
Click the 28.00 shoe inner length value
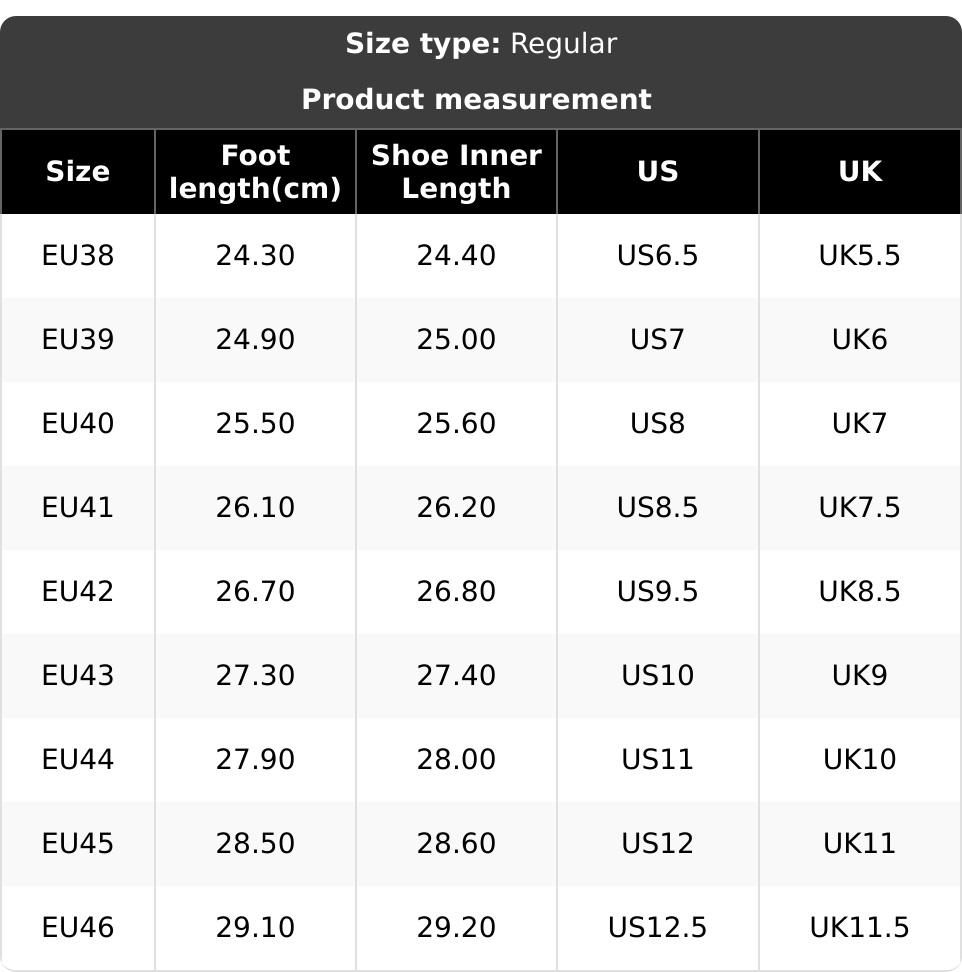[456, 760]
